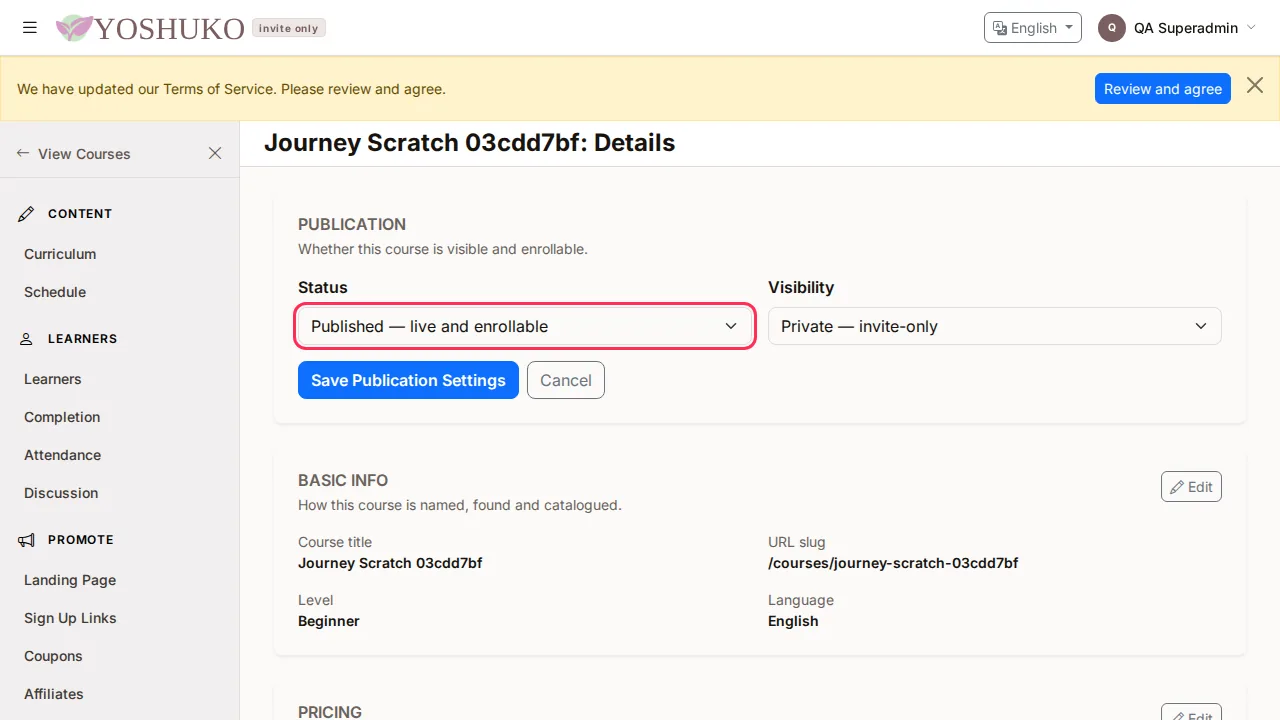
Task: Click the URL slug value text
Action: 893,563
